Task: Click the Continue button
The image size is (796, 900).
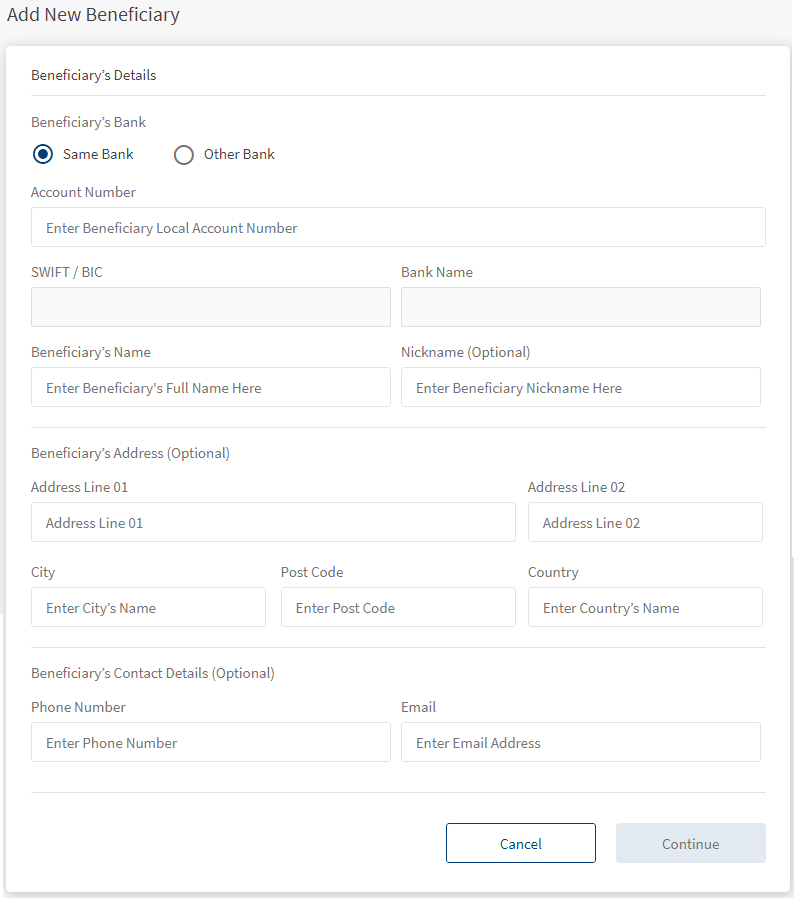Action: pyautogui.click(x=690, y=844)
